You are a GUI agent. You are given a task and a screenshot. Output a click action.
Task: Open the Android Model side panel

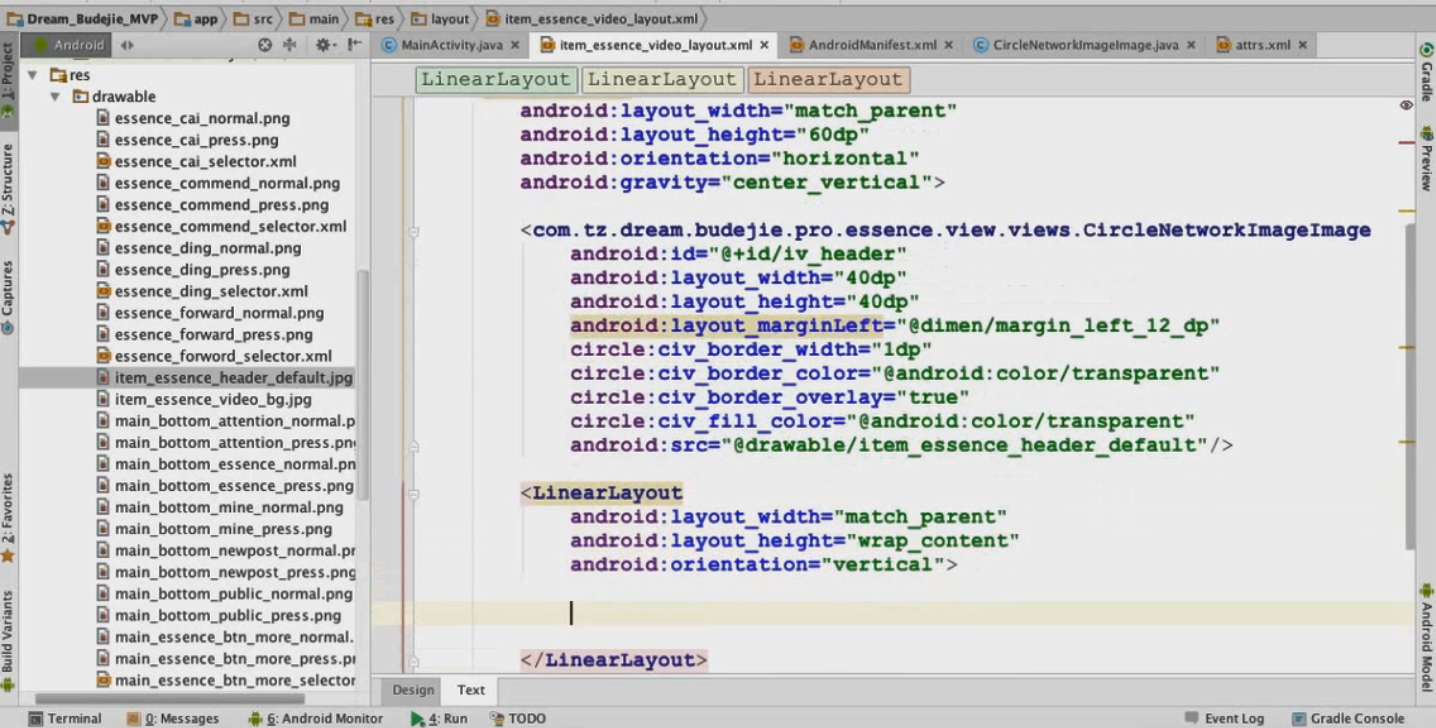click(x=1427, y=637)
